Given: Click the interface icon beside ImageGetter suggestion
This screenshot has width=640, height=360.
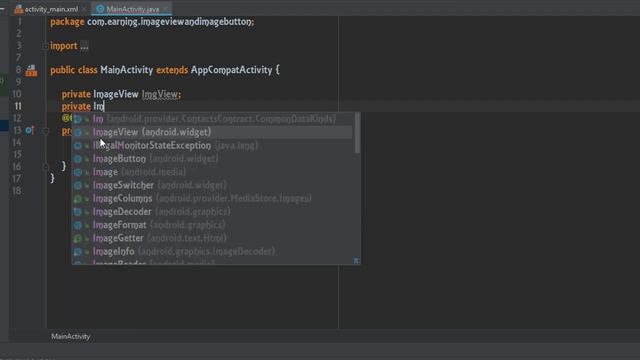Looking at the screenshot, I should pyautogui.click(x=78, y=239).
